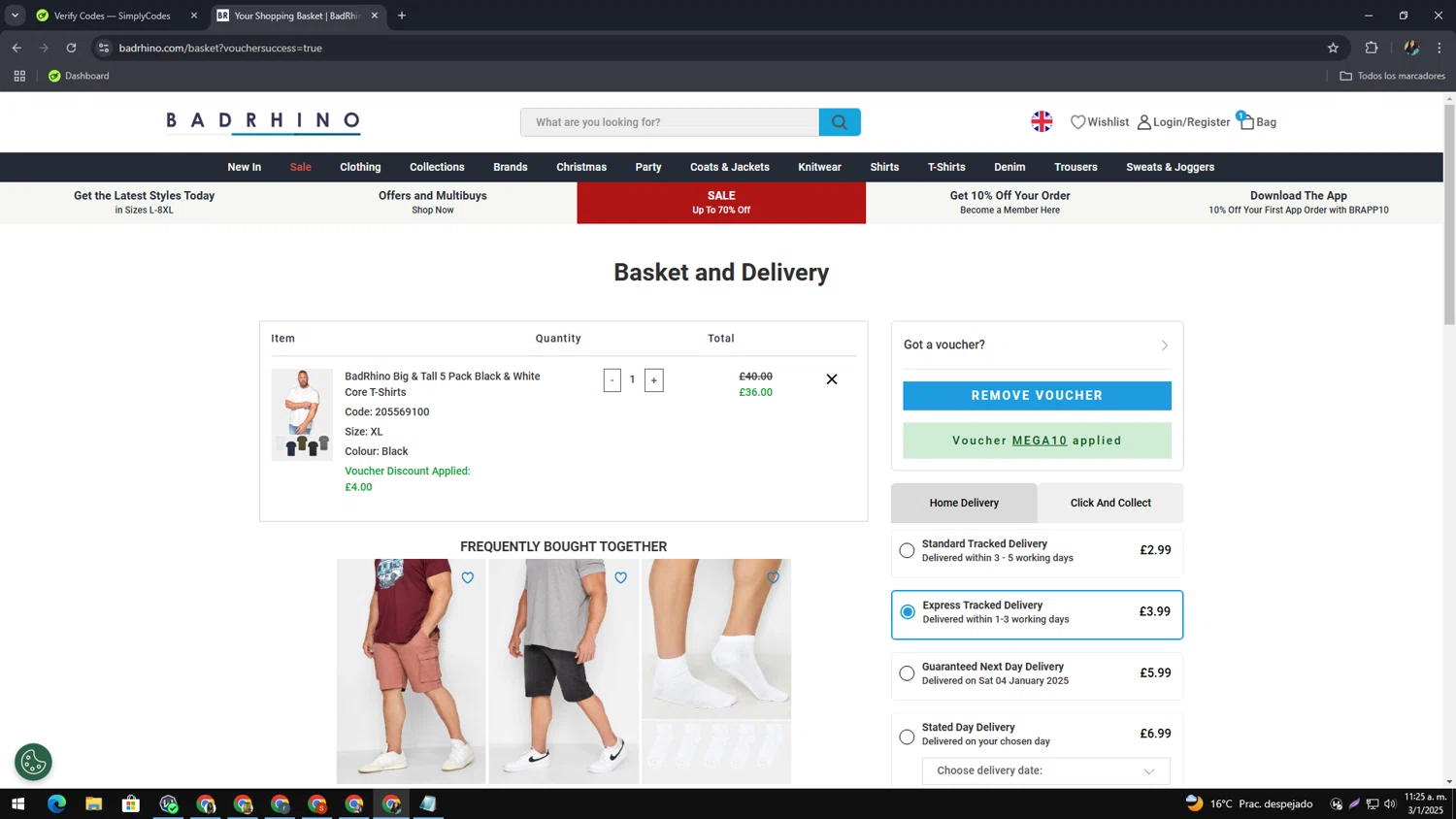Focus the product search field

pos(670,122)
